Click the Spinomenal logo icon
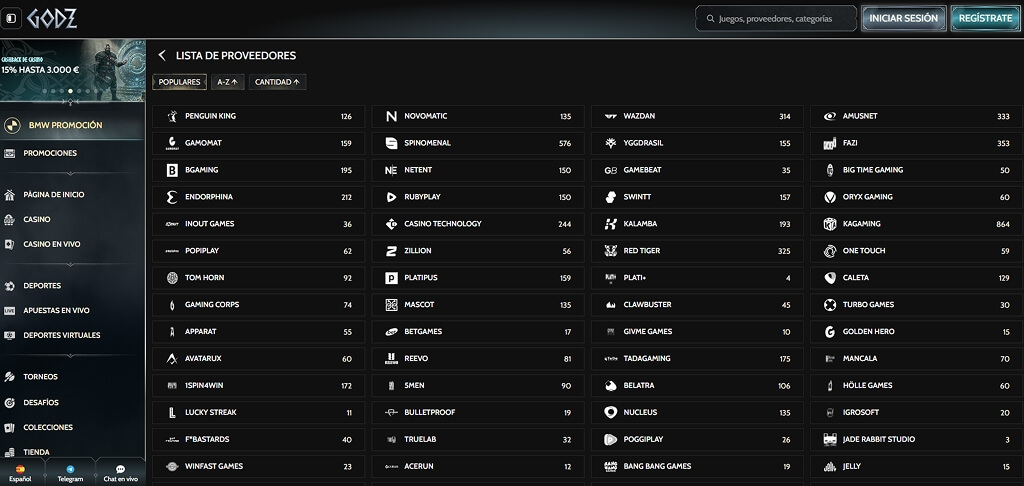Screen dimensions: 1024x486 tap(391, 143)
